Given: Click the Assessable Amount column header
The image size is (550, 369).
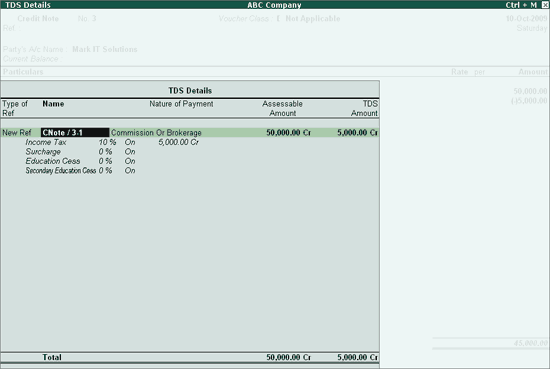Looking at the screenshot, I should (x=282, y=108).
